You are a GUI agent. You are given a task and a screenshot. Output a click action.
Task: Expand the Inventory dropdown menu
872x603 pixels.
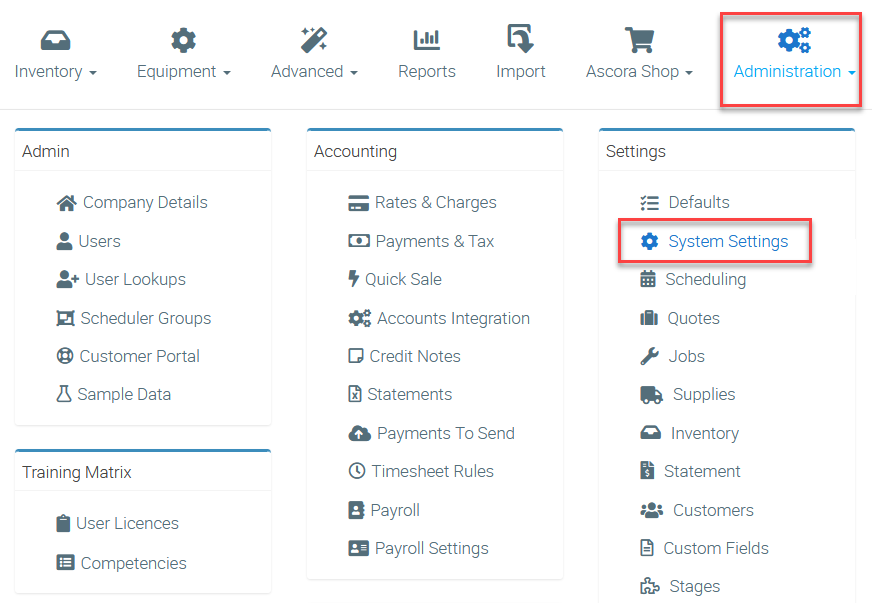click(56, 72)
